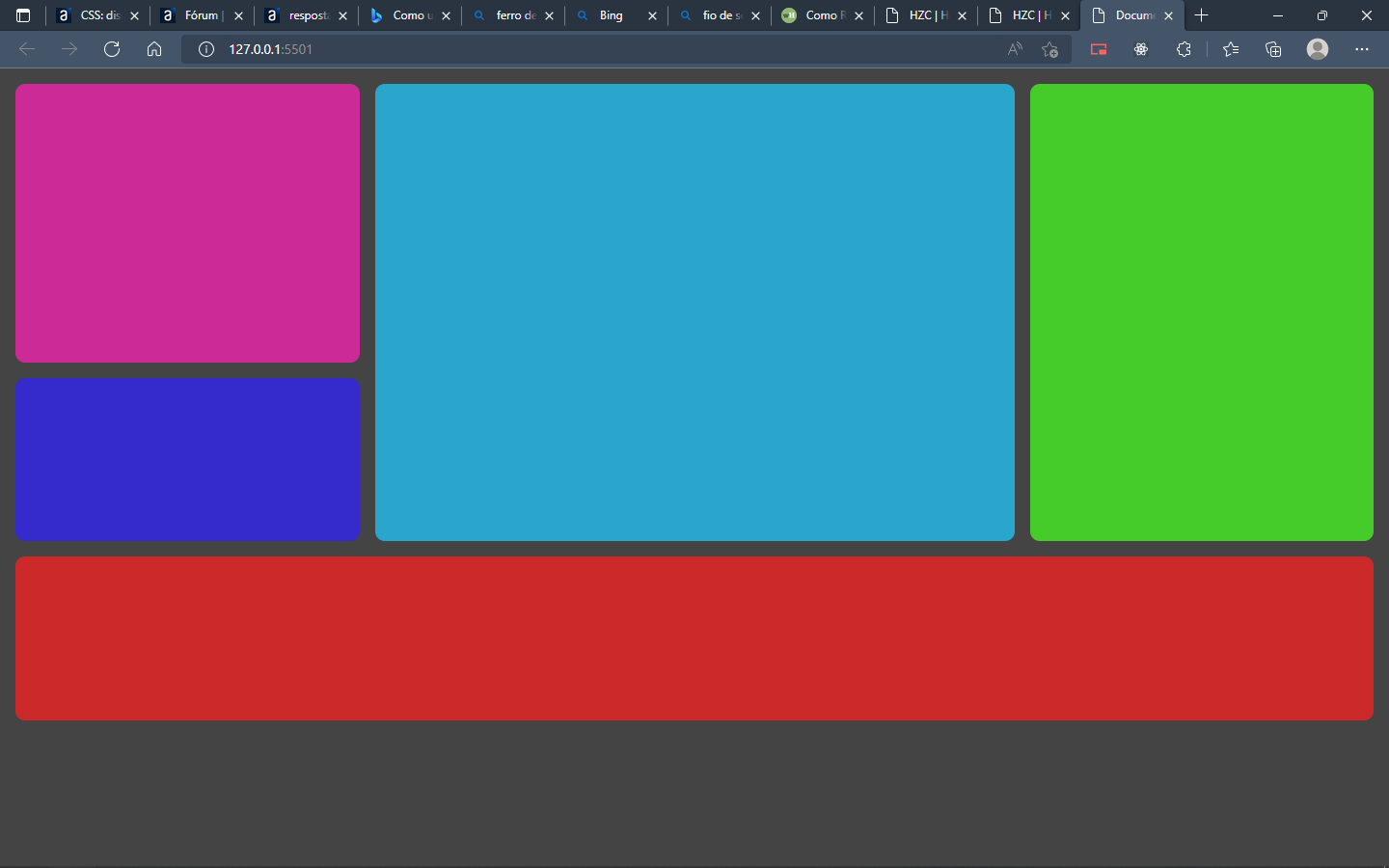The width and height of the screenshot is (1389, 868).
Task: Open the browser home page
Action: (154, 49)
